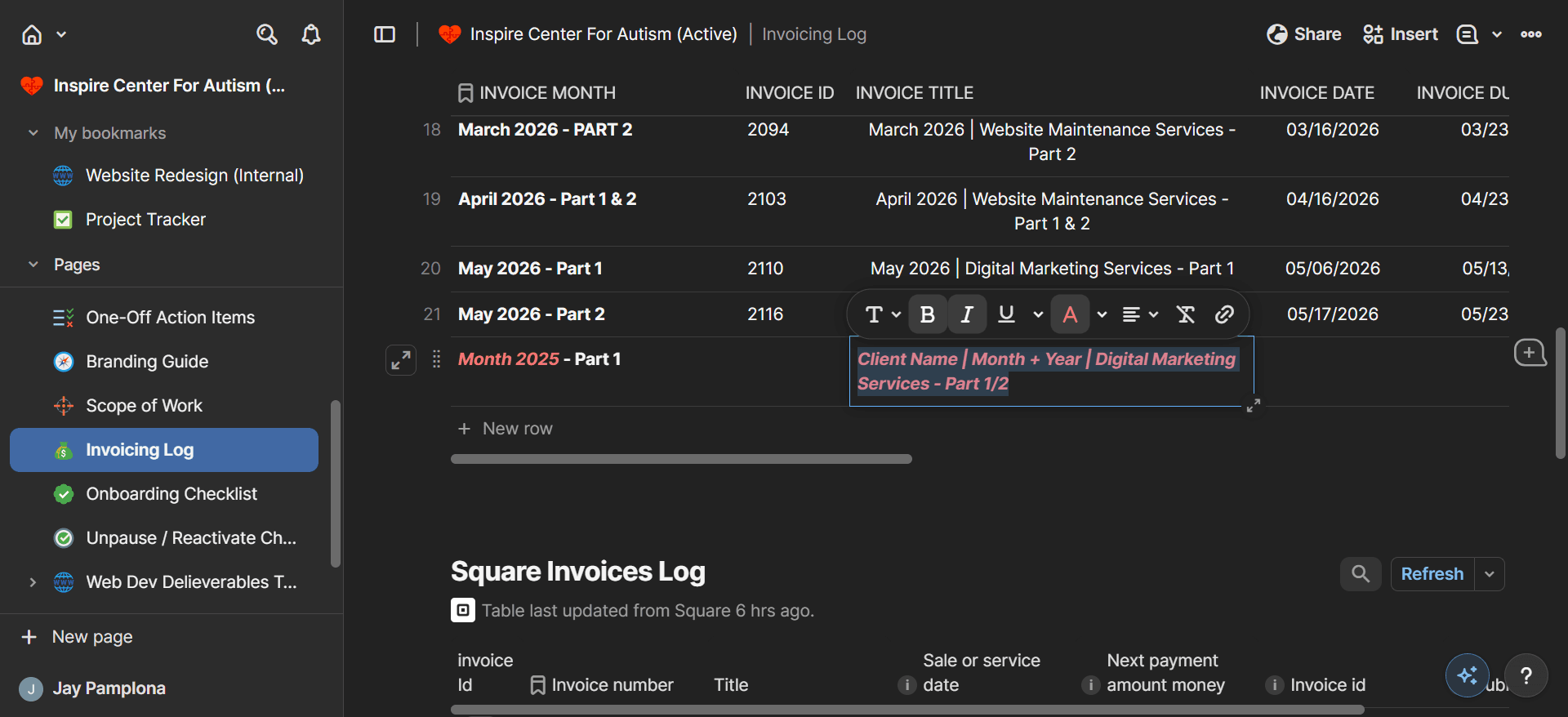Toggle bold formatting
The width and height of the screenshot is (1568, 717).
(x=928, y=314)
